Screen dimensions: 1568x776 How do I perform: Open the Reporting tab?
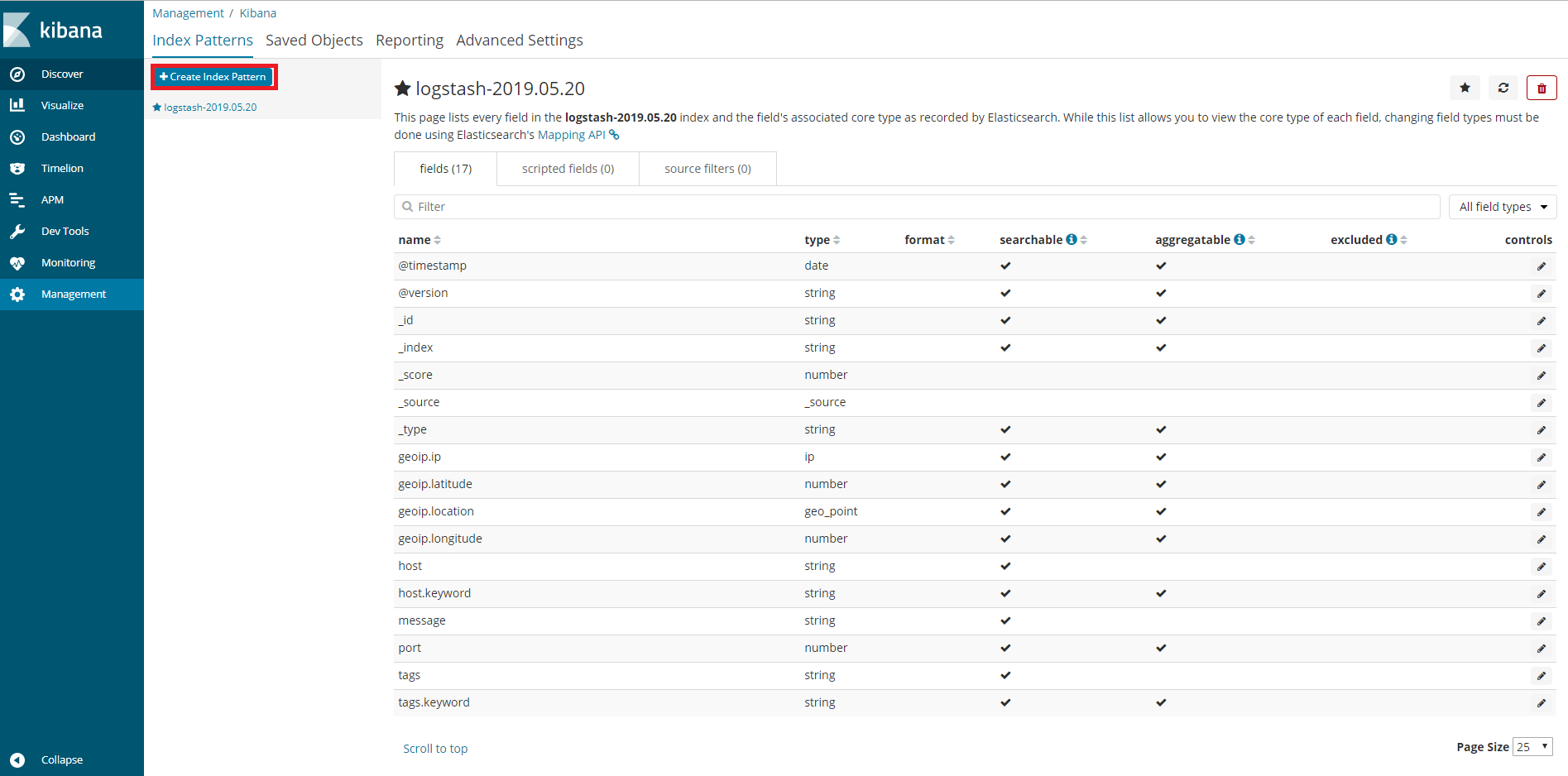point(410,41)
